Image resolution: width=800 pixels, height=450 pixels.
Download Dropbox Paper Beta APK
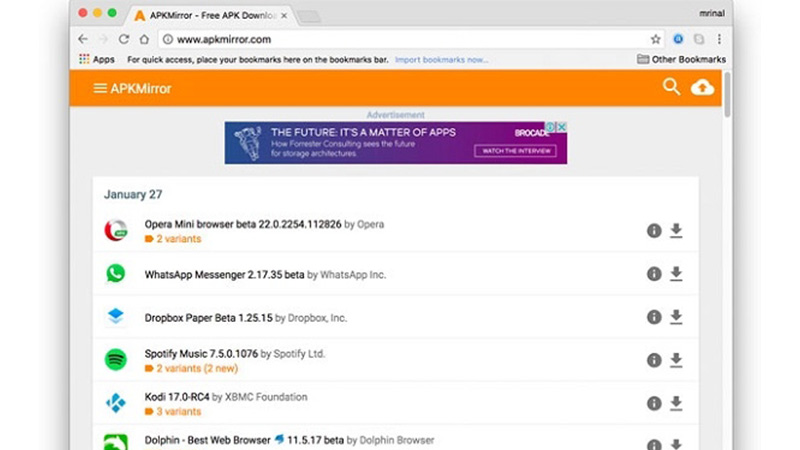pos(676,317)
